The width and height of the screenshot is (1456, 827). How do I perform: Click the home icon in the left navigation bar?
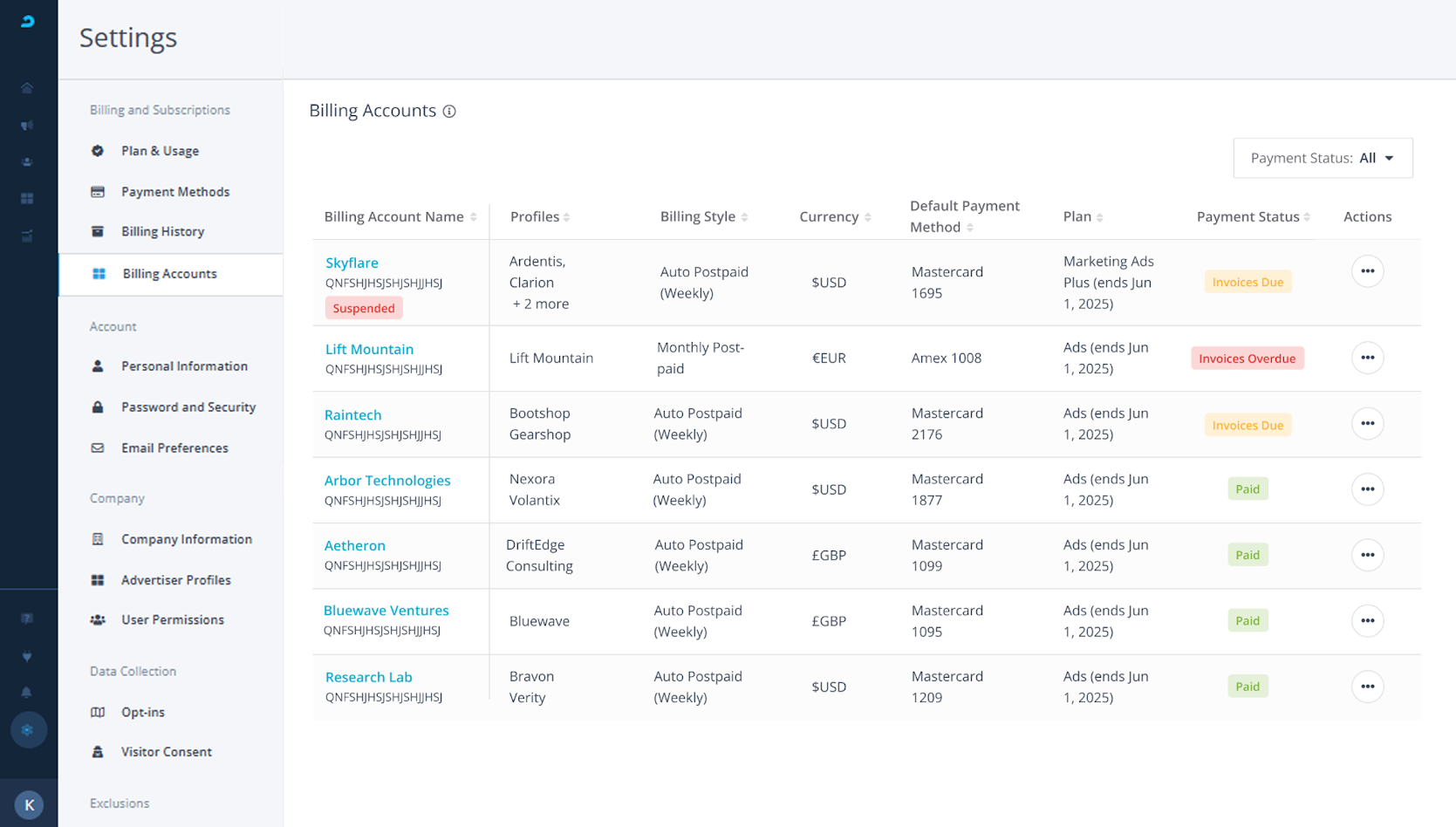(27, 88)
